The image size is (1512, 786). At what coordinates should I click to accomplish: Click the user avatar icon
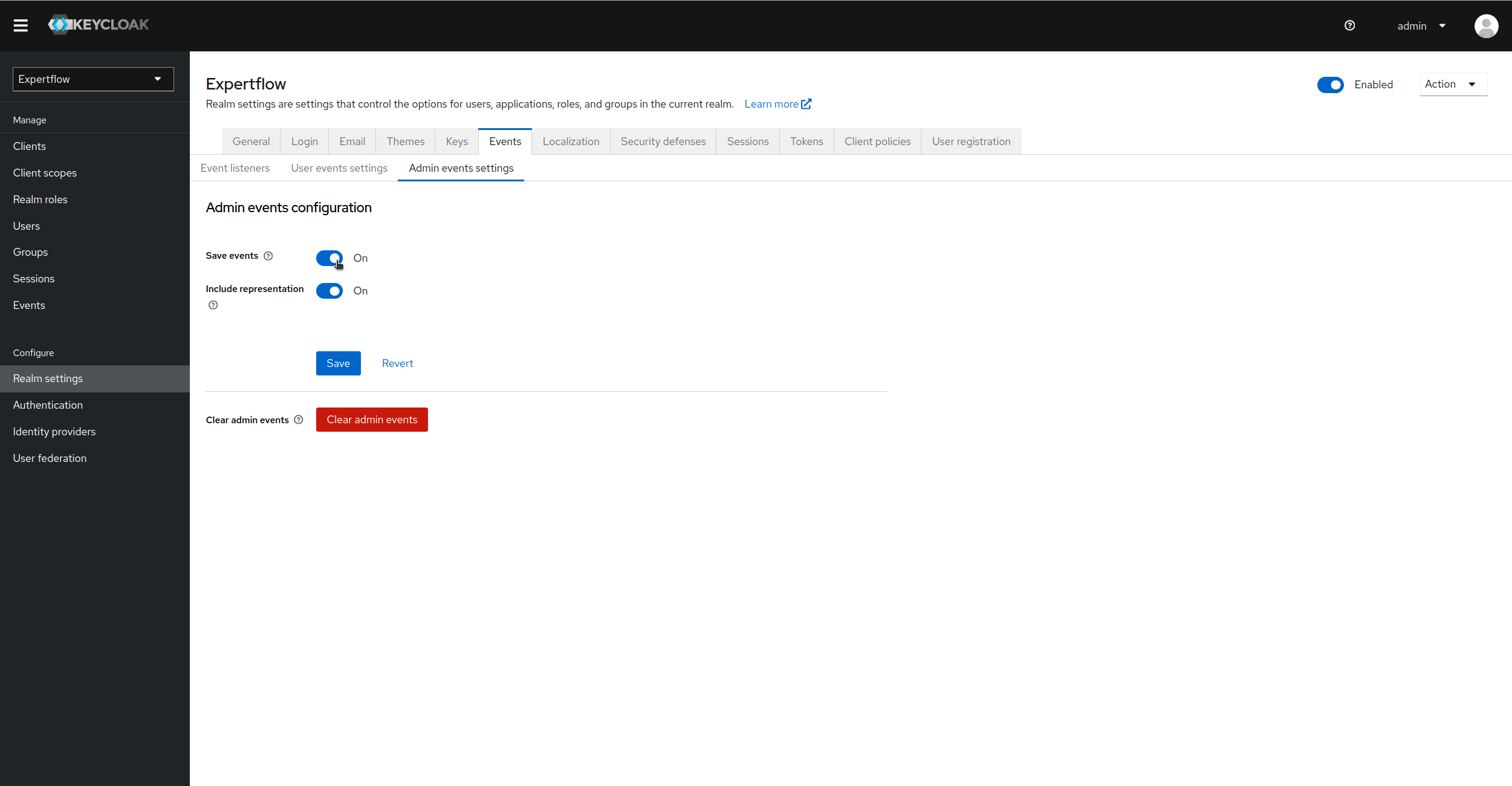(x=1486, y=26)
